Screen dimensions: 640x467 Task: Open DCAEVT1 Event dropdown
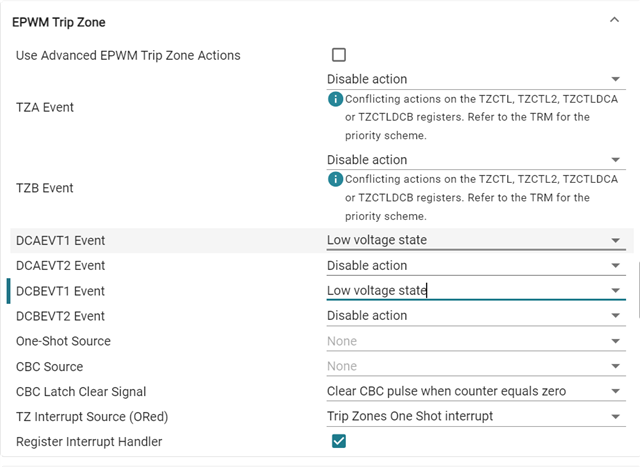pos(475,240)
